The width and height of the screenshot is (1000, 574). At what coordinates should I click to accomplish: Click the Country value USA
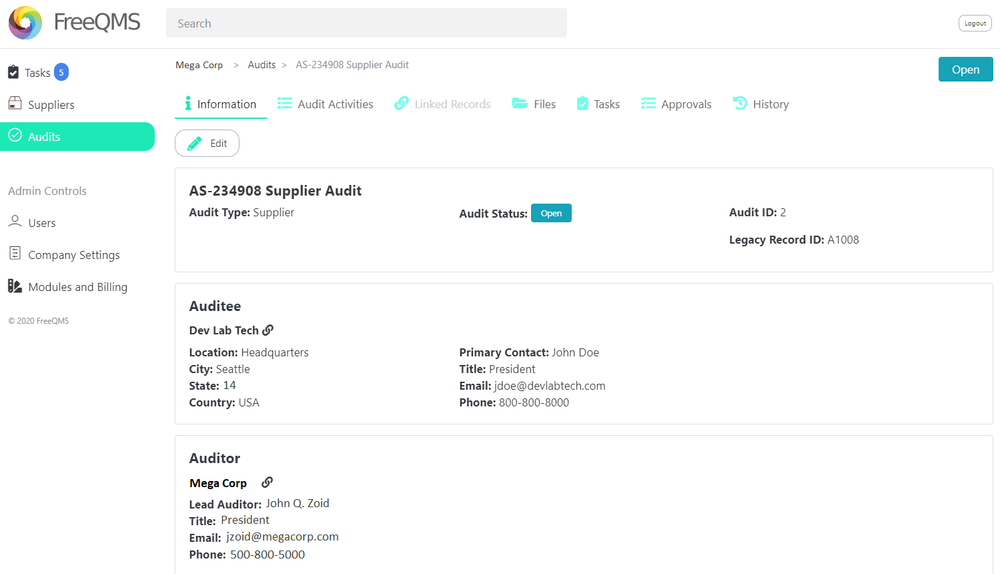pyautogui.click(x=249, y=402)
